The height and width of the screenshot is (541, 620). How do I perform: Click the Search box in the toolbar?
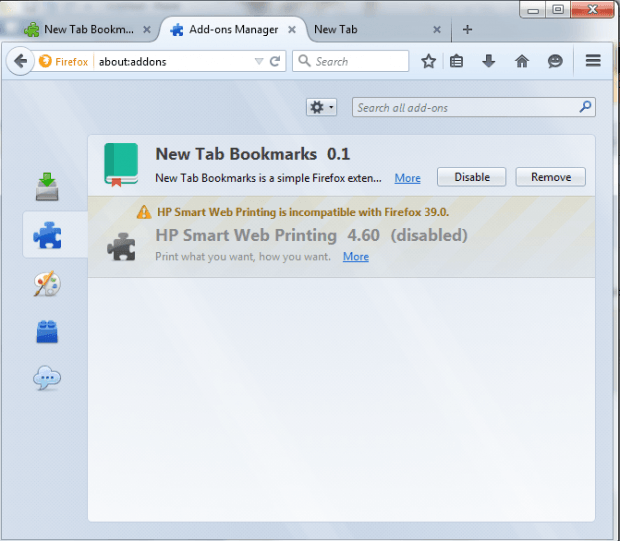click(x=350, y=61)
